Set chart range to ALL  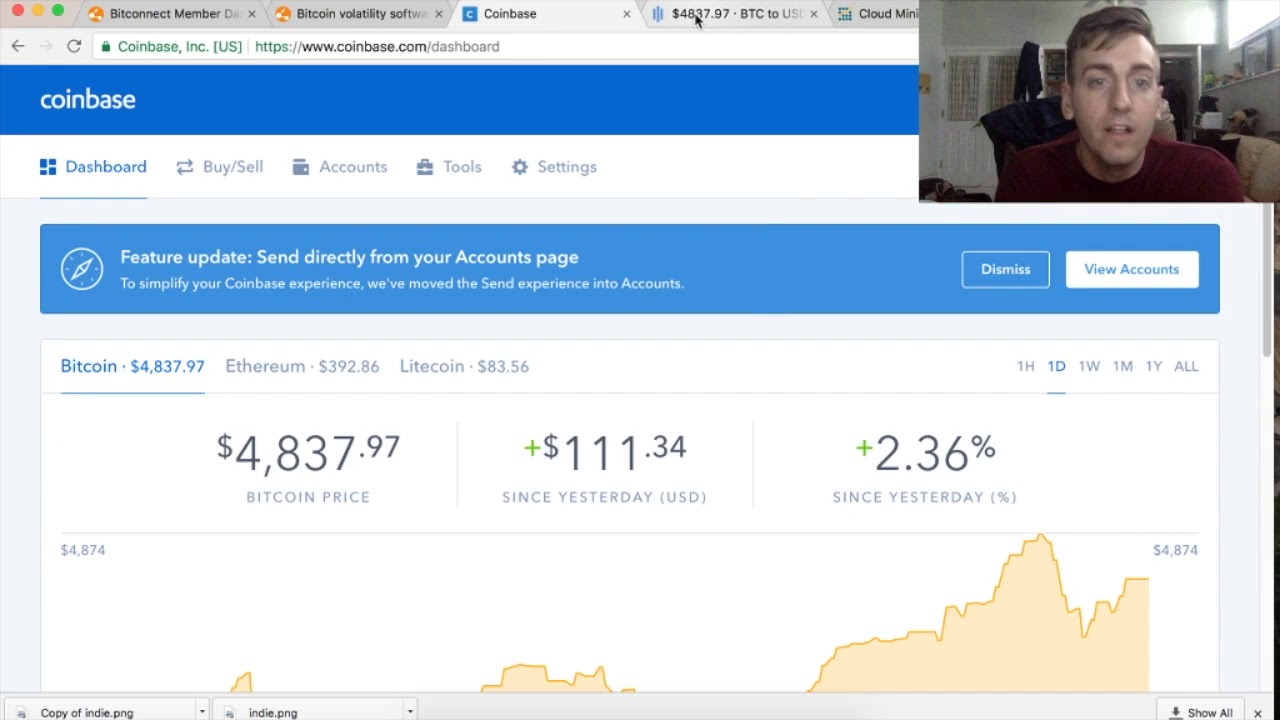click(1186, 366)
